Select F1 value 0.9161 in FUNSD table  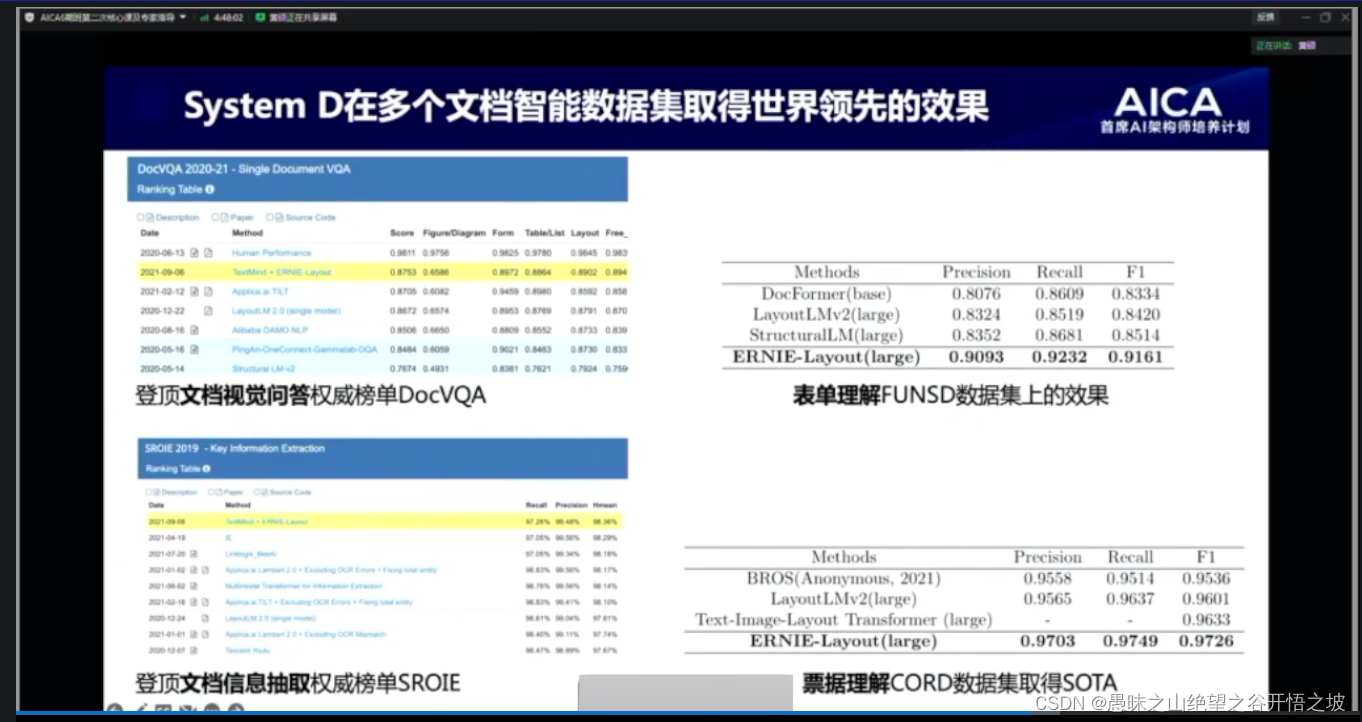tap(1136, 357)
